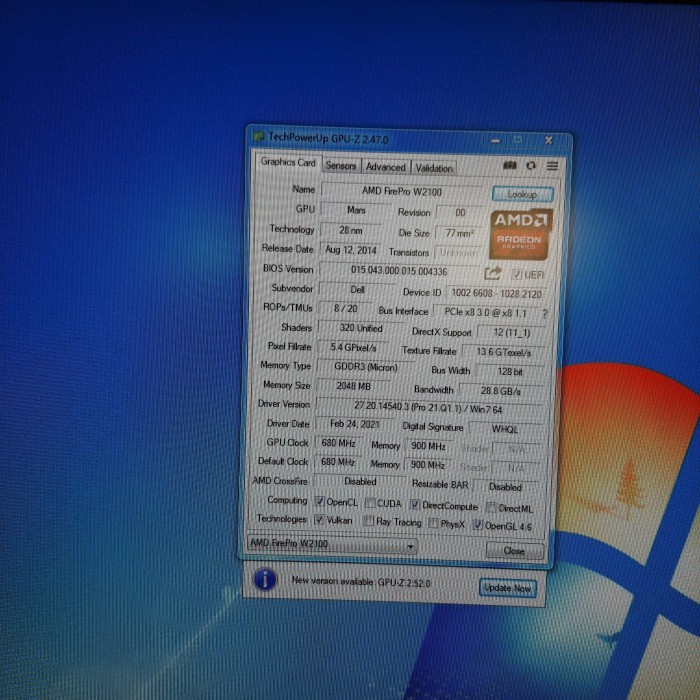Click the Driver Date value Feb 24, 2021
This screenshot has height=700, width=700.
coord(354,424)
